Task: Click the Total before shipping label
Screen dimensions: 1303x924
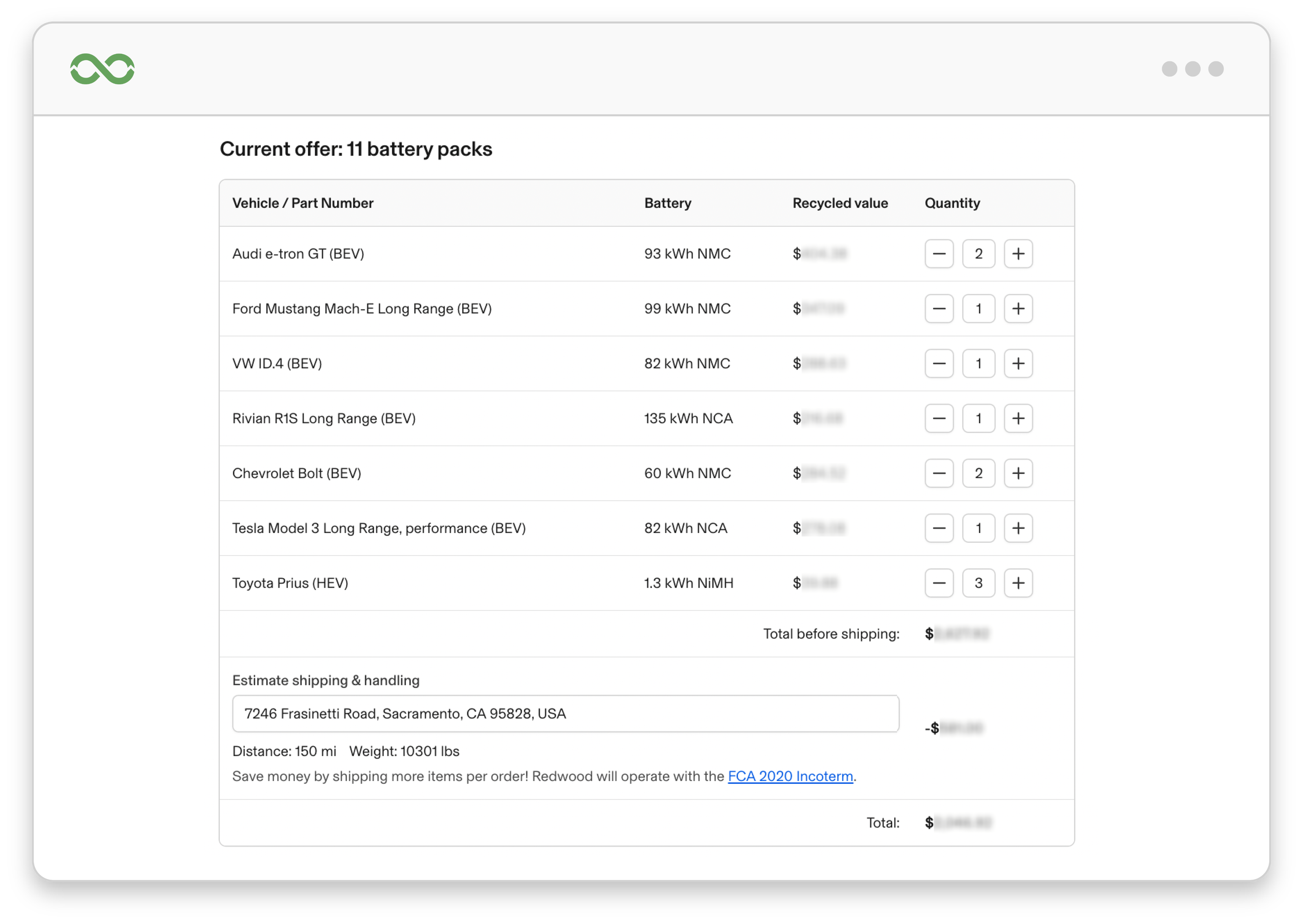Action: point(831,634)
